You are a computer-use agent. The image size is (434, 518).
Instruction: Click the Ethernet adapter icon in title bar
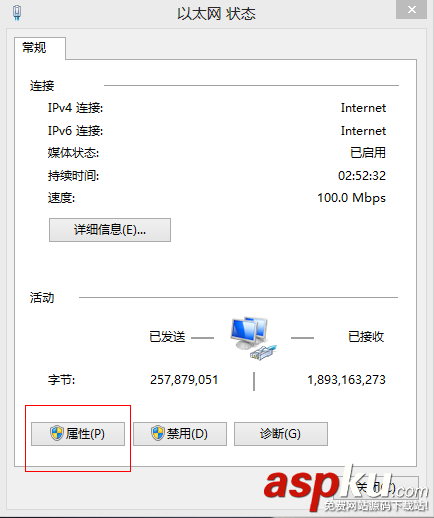[x=17, y=13]
